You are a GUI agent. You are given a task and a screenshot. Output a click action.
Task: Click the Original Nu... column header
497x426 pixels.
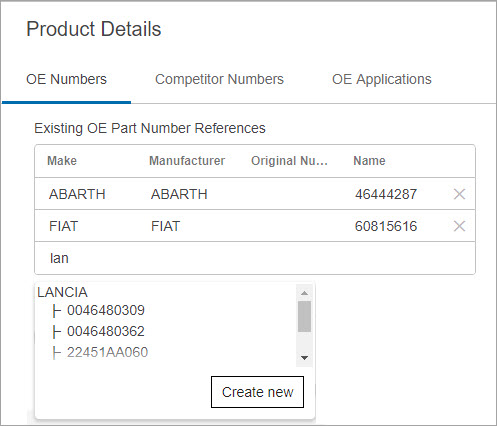pos(289,161)
